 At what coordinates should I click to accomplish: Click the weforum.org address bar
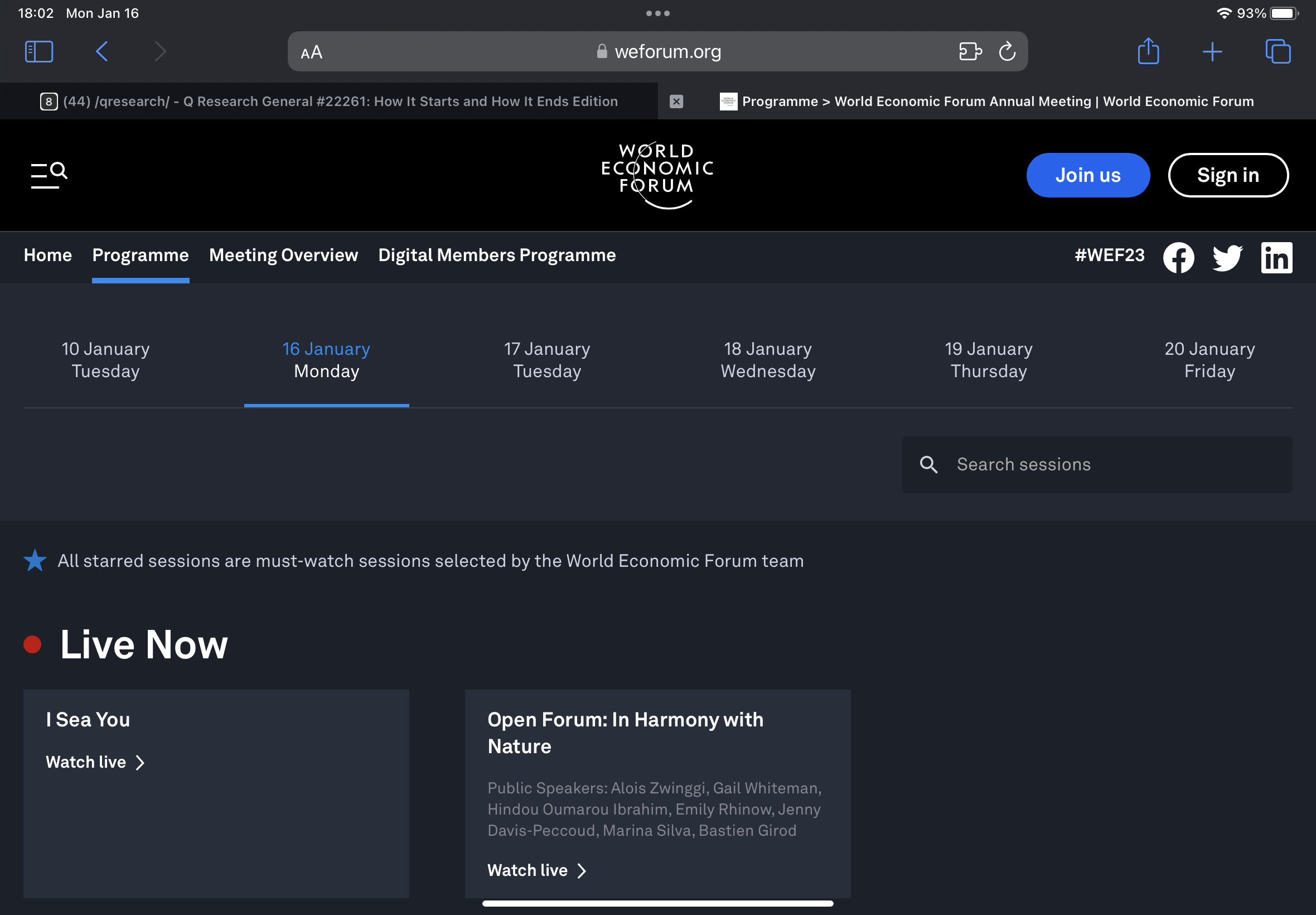(657, 51)
